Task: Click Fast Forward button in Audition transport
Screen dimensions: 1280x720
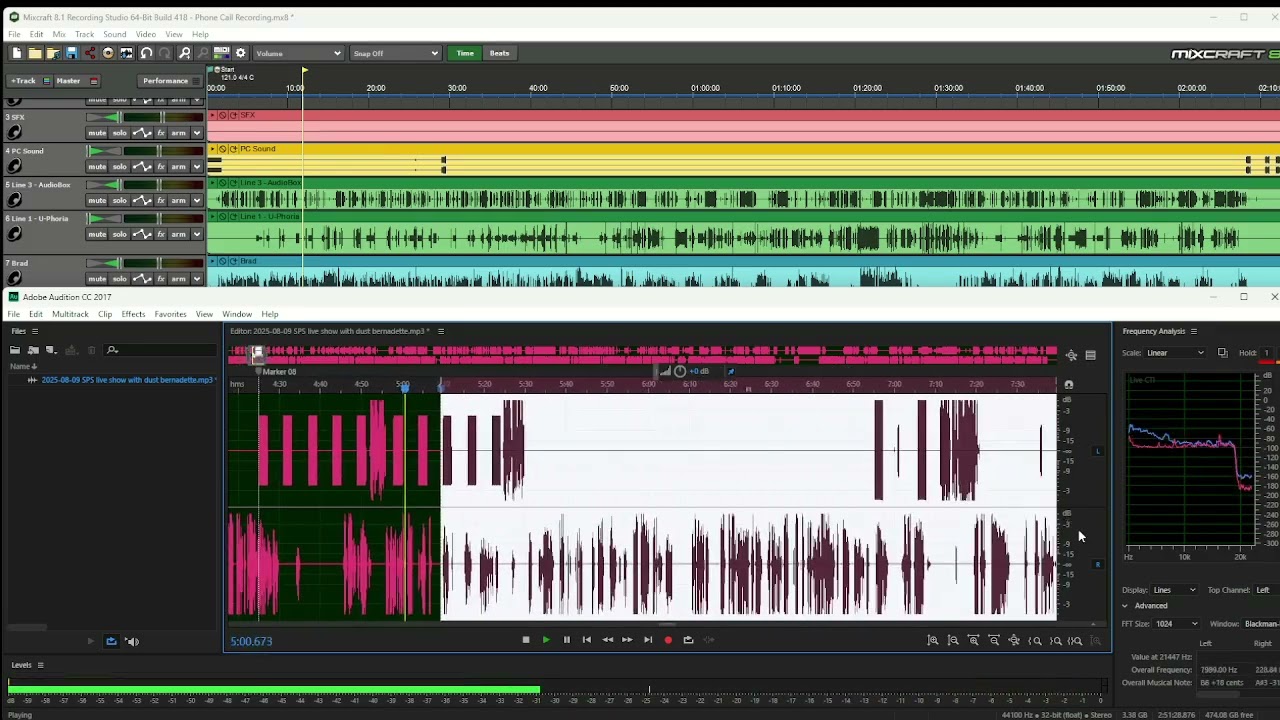Action: pos(627,640)
